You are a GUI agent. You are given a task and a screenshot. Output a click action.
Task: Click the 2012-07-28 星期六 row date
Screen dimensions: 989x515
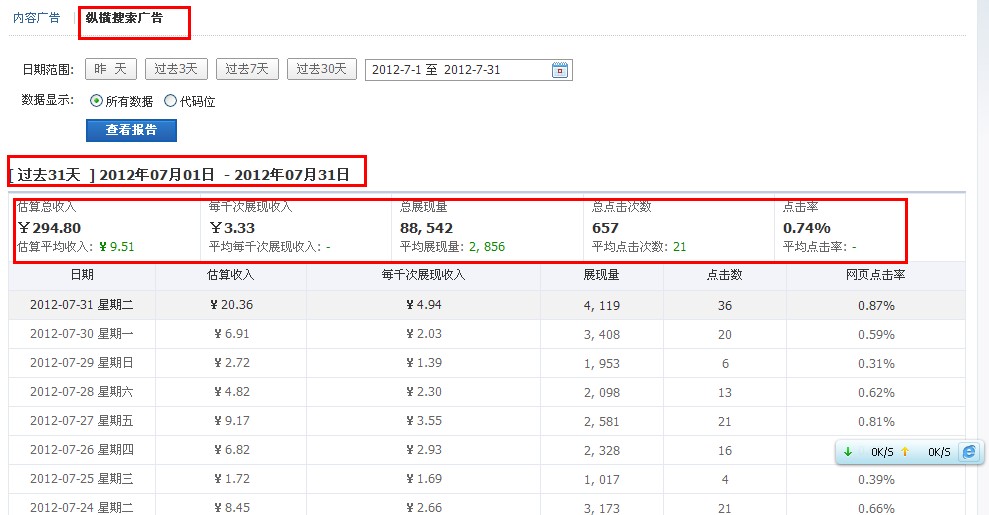coord(81,392)
